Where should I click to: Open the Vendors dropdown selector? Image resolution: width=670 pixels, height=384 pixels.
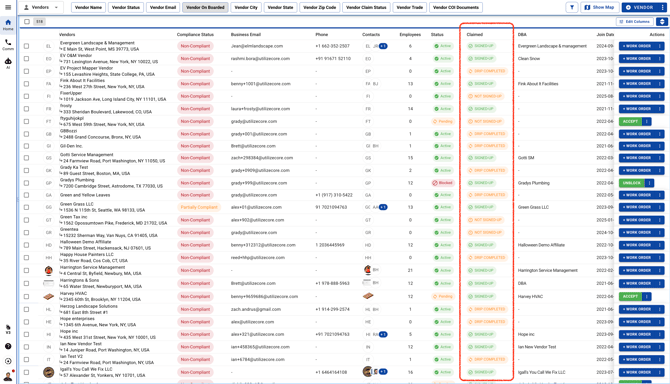41,7
